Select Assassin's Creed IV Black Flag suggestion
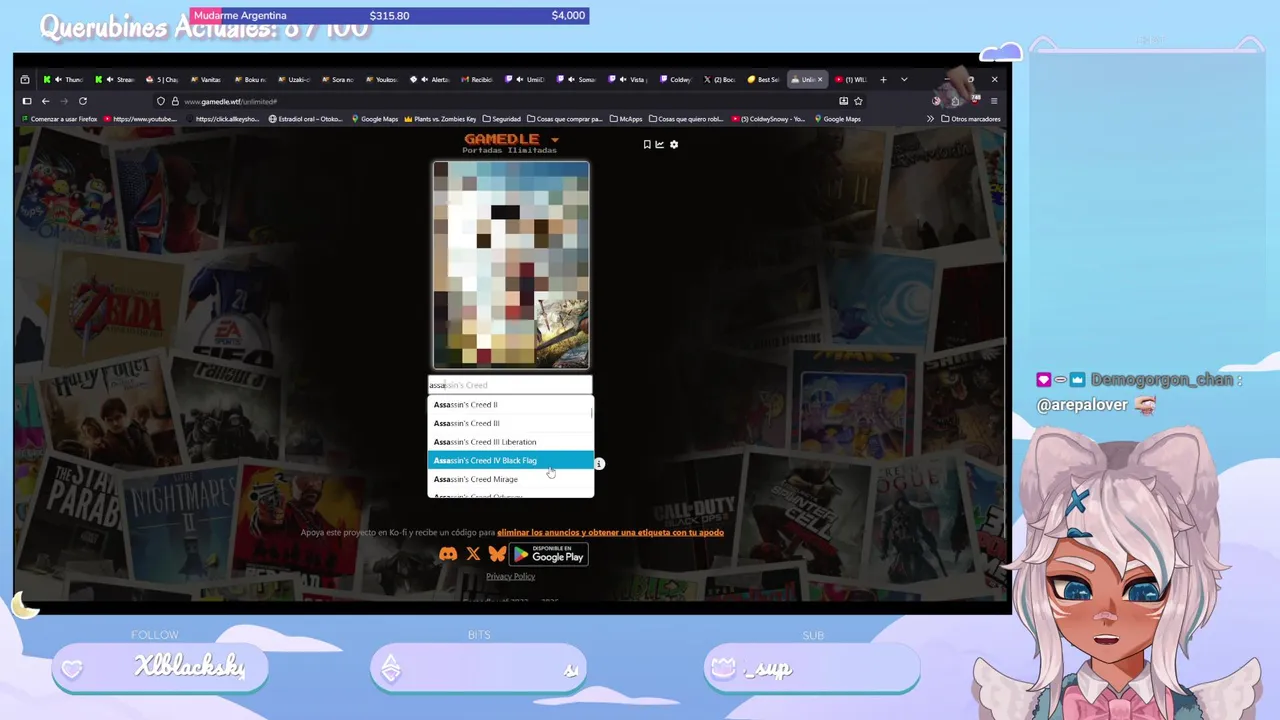The height and width of the screenshot is (720, 1280). click(x=510, y=460)
